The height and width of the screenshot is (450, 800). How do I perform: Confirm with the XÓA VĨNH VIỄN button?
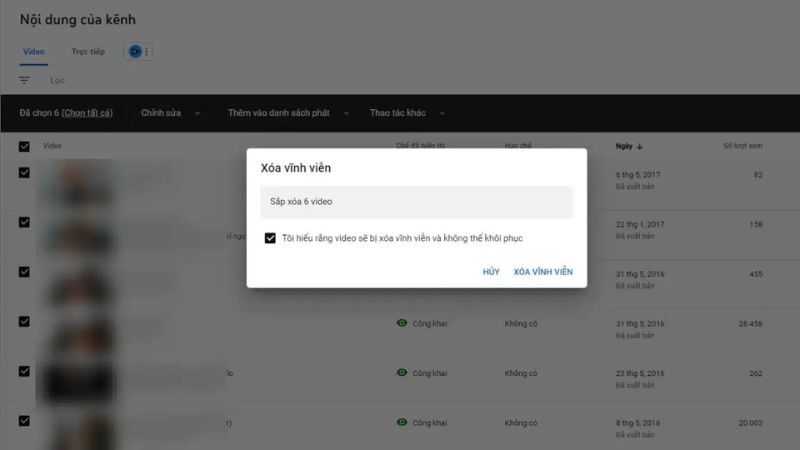543,272
